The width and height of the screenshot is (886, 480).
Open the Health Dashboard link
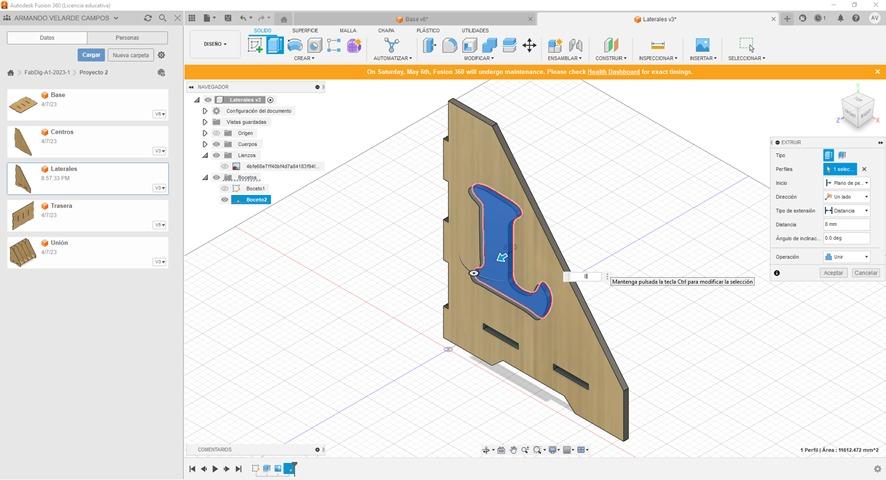[614, 72]
